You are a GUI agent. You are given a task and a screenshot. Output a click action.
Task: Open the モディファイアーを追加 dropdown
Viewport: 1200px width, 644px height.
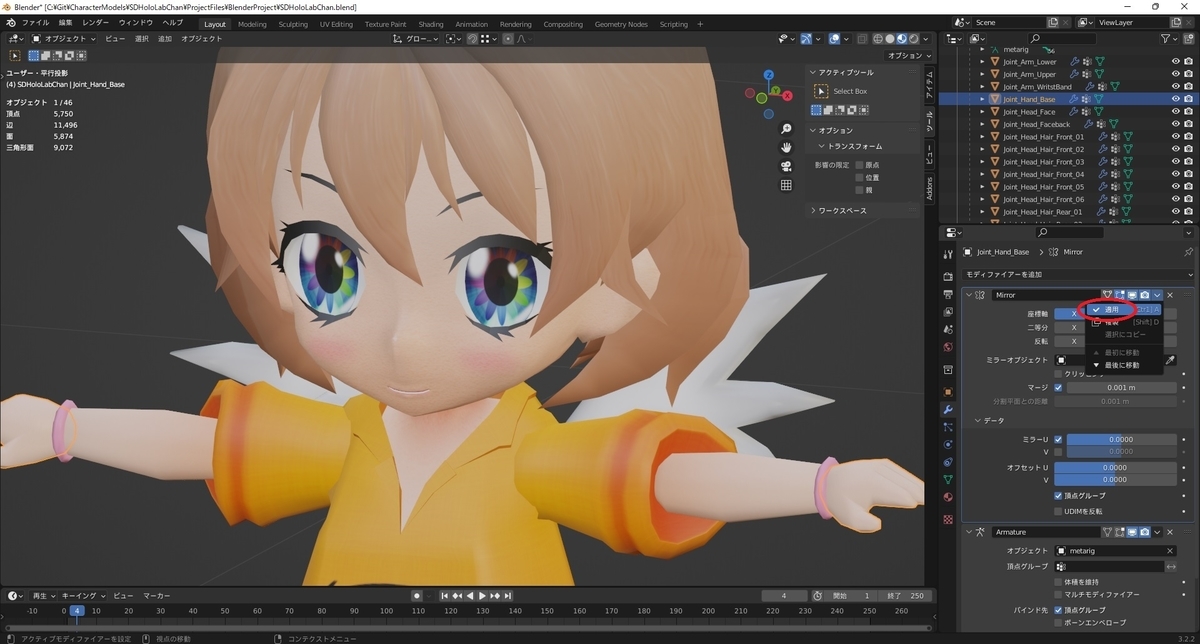click(x=1078, y=274)
